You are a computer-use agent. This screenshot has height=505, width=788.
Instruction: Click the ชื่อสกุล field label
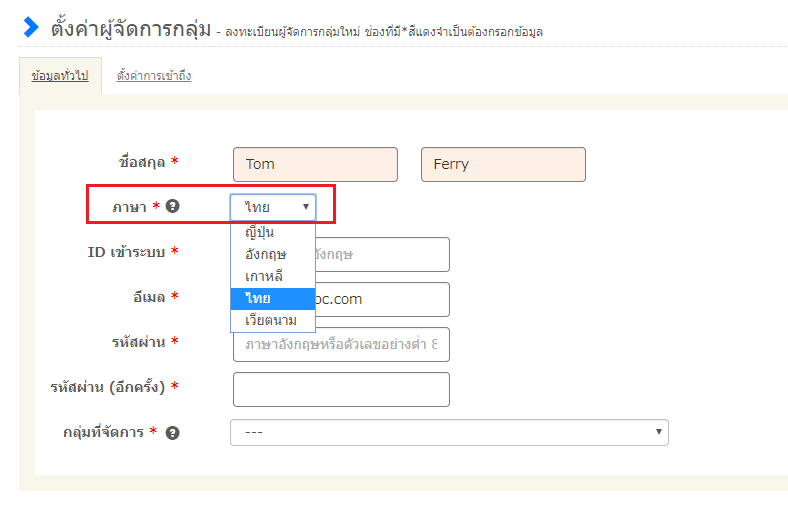coord(141,162)
